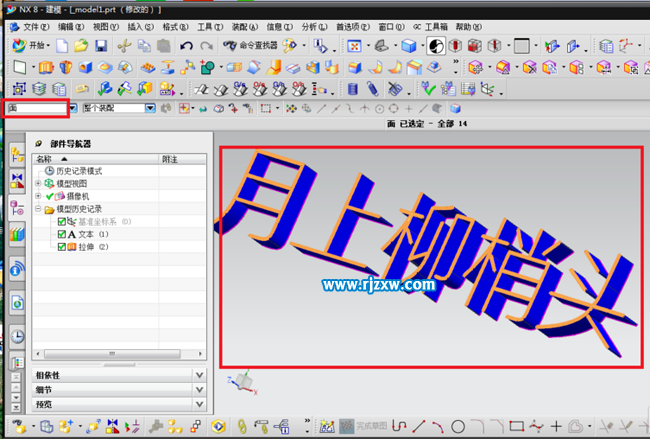Image resolution: width=650 pixels, height=439 pixels.
Task: Undo the last action
Action: (x=186, y=46)
